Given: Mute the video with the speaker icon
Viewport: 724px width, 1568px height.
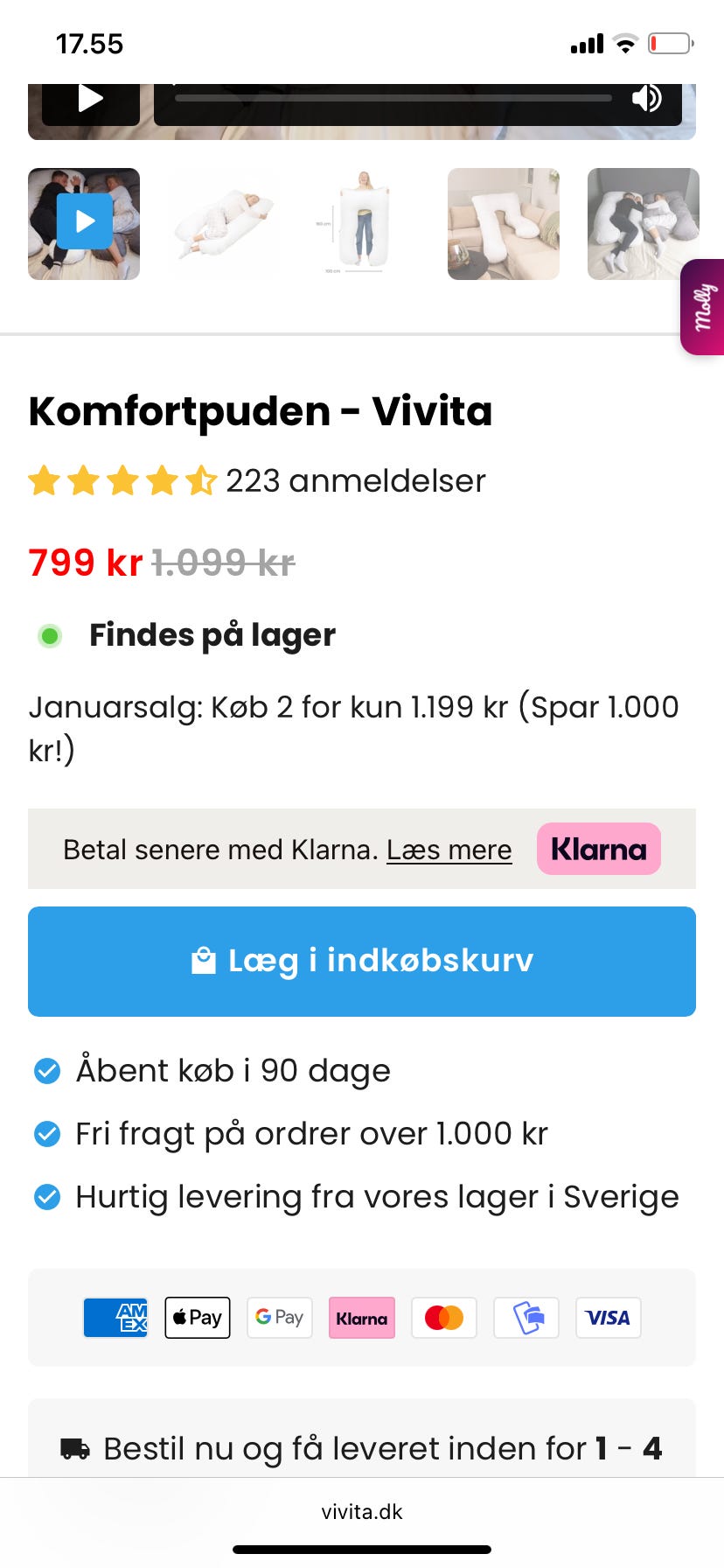Looking at the screenshot, I should (x=646, y=98).
